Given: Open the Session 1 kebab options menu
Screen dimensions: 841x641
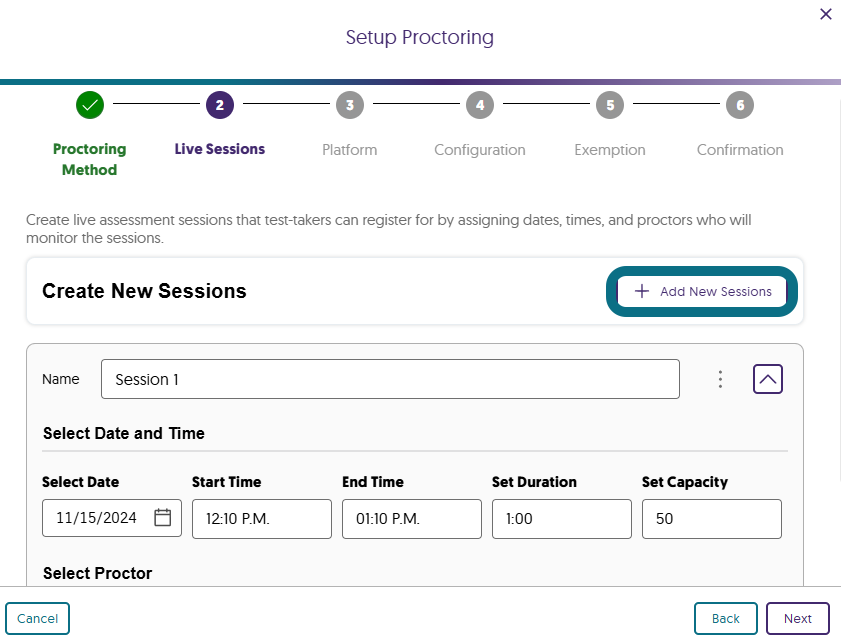Looking at the screenshot, I should coord(720,379).
